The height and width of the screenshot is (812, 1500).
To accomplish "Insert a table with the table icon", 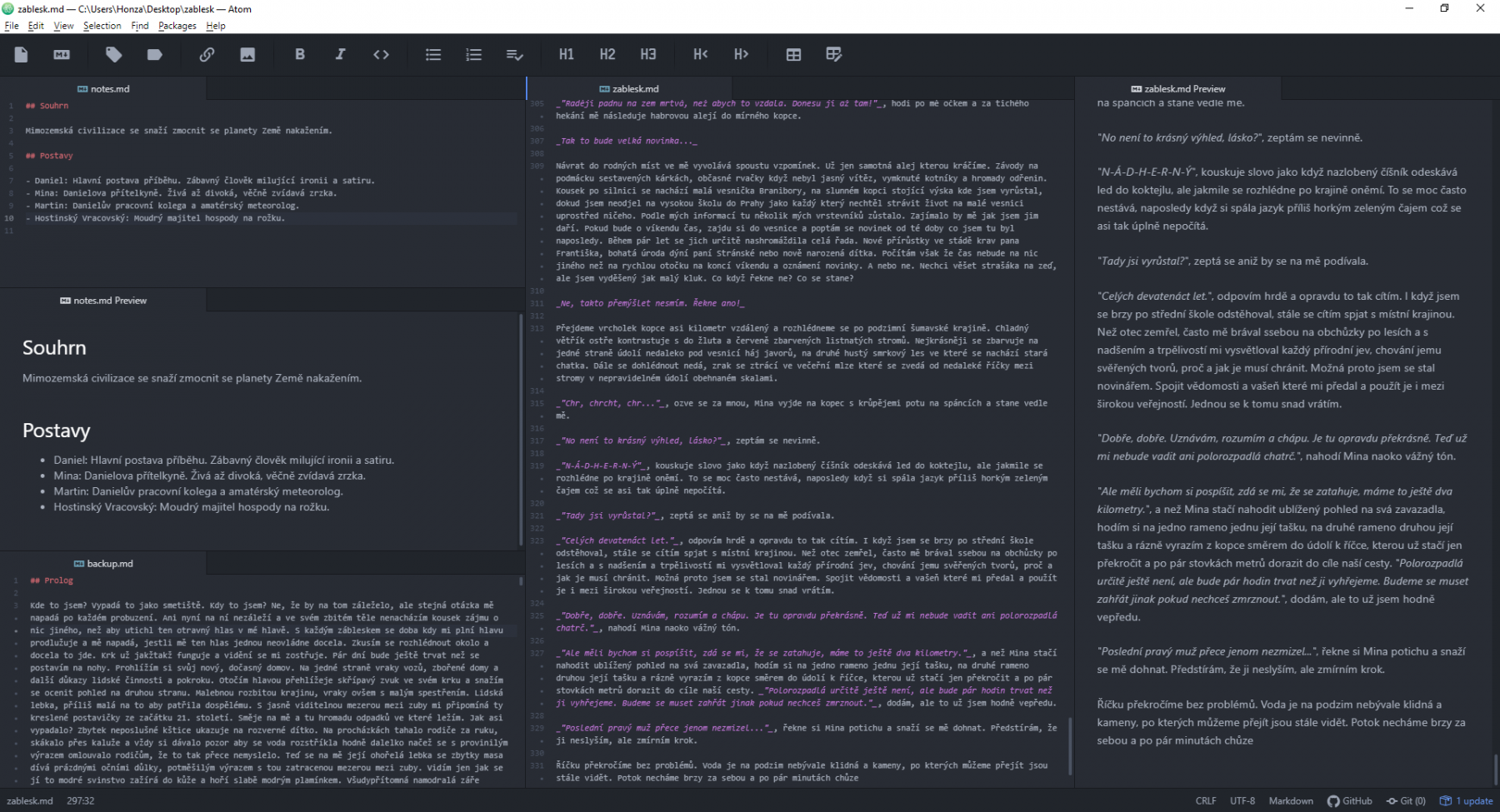I will pyautogui.click(x=793, y=55).
